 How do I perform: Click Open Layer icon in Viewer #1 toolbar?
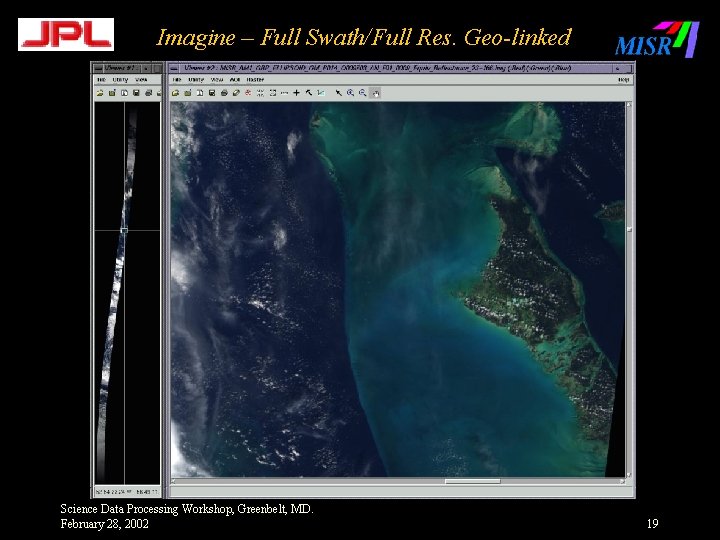[100, 93]
